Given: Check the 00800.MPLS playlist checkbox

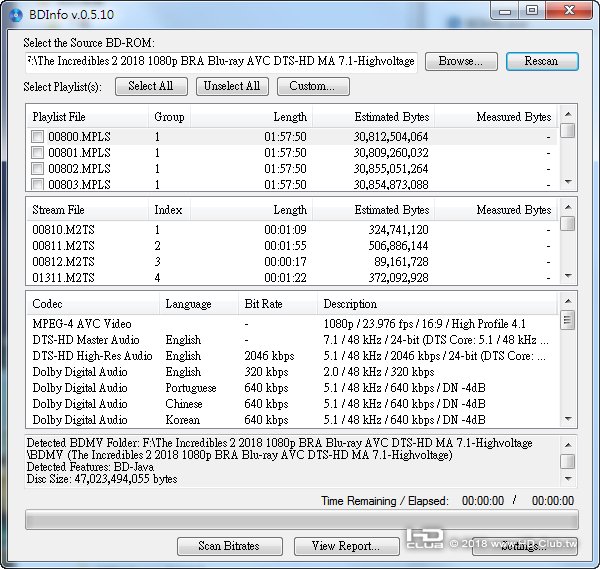Looking at the screenshot, I should (38, 137).
